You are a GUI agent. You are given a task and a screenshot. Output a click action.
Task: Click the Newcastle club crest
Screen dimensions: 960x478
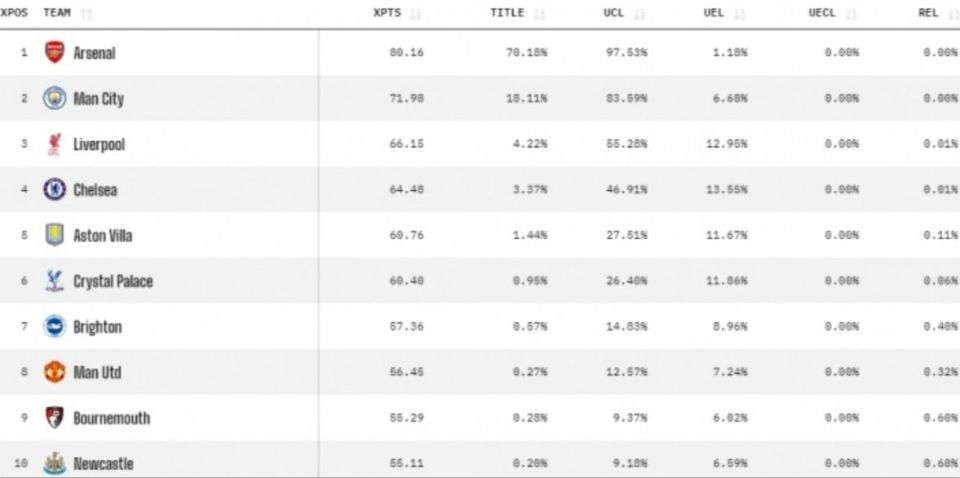[x=54, y=462]
